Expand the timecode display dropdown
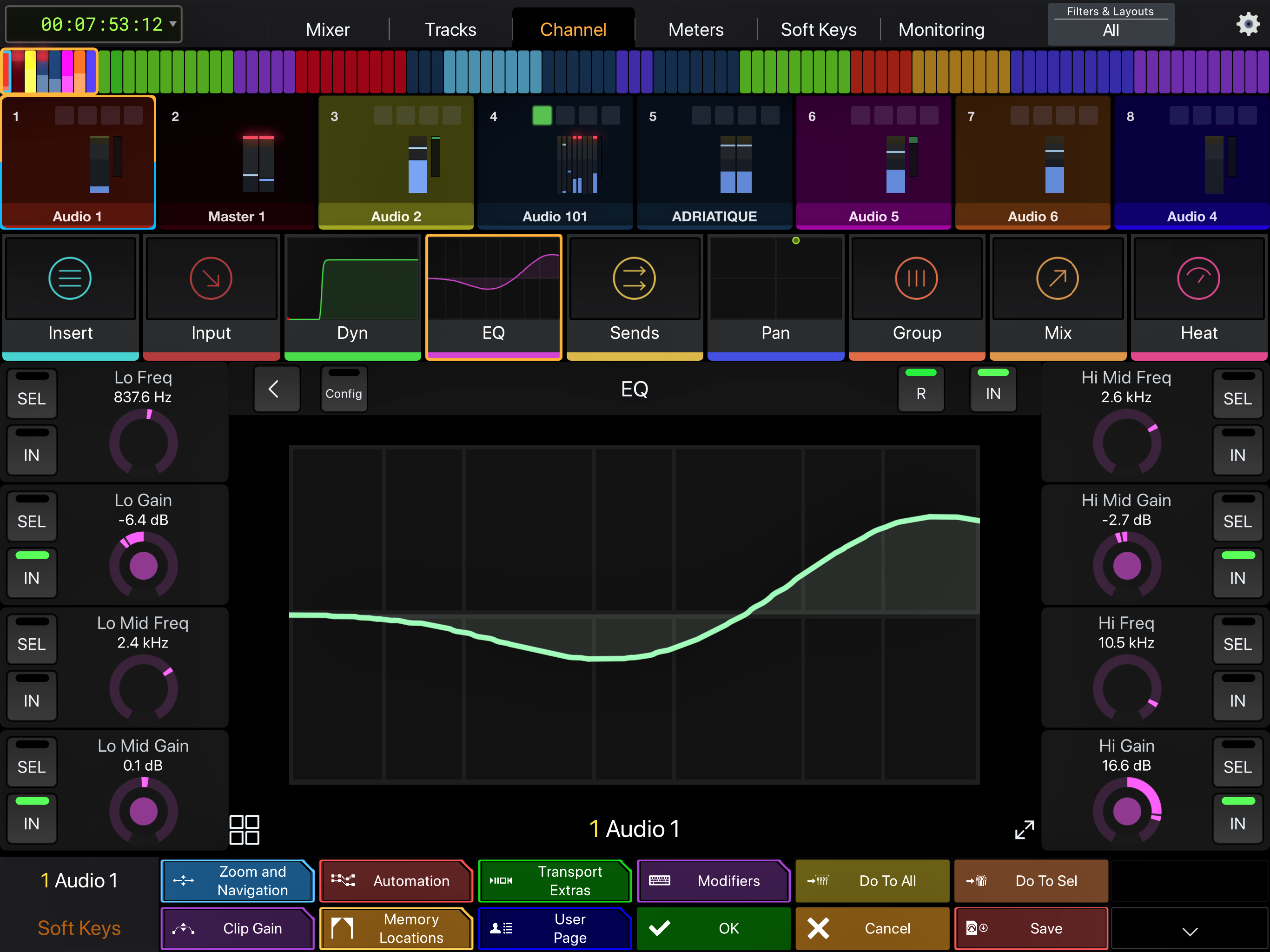This screenshot has width=1270, height=952. click(x=172, y=24)
